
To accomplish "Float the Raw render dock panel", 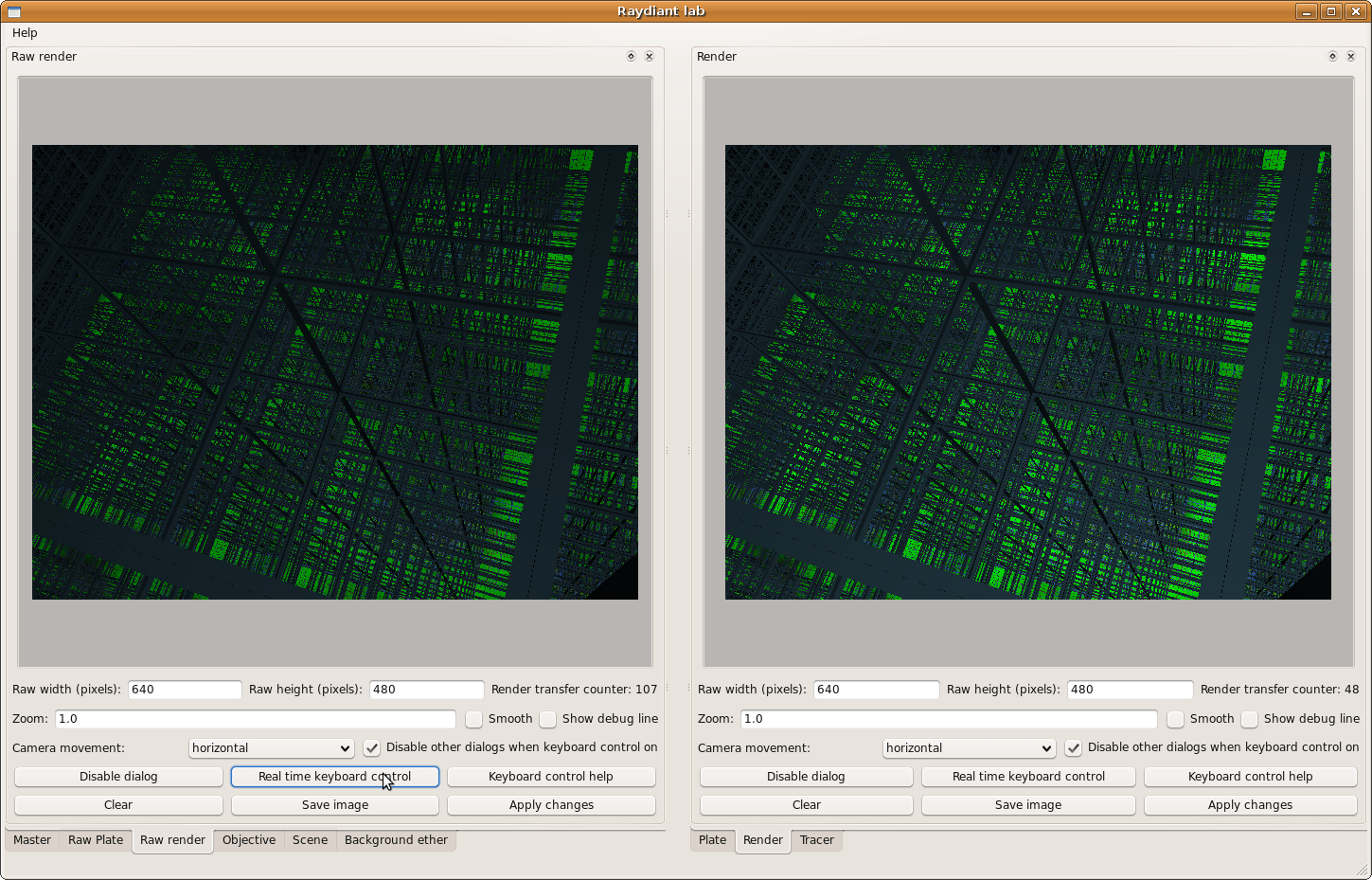I will coord(631,57).
